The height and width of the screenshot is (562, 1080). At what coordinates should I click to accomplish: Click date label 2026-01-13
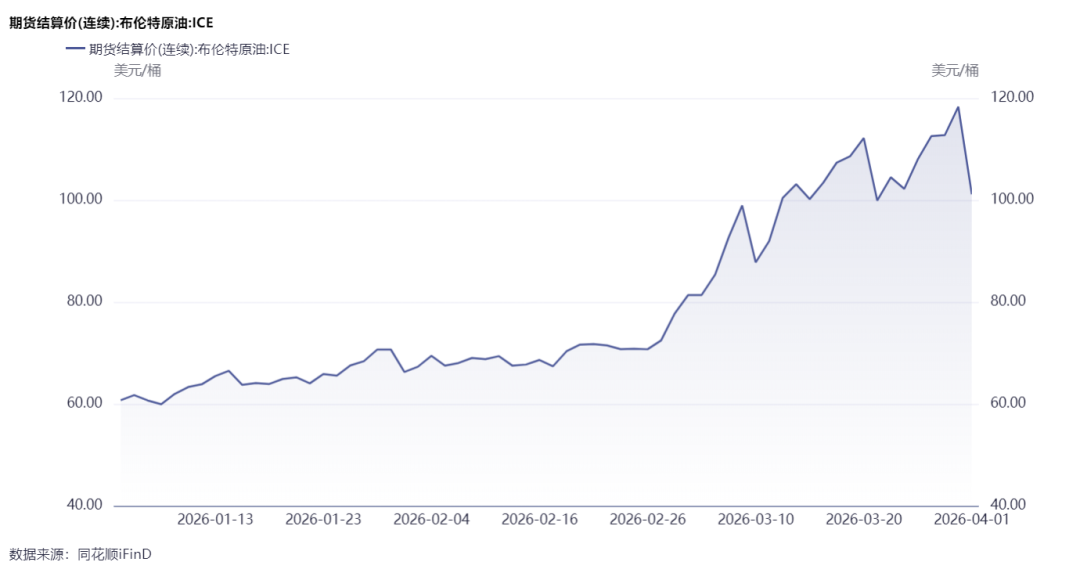pyautogui.click(x=215, y=520)
